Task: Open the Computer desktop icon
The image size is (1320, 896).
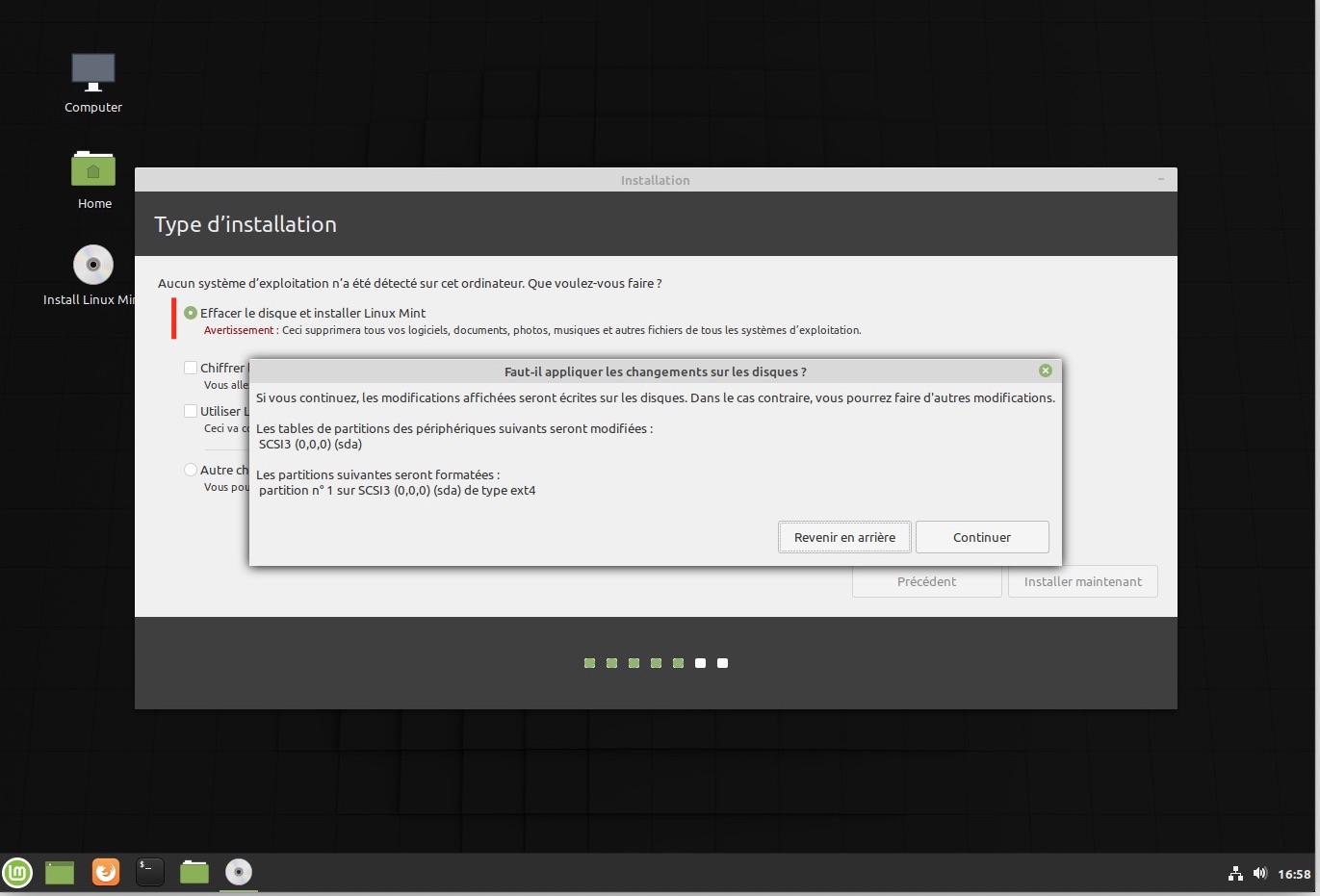Action: 93,74
